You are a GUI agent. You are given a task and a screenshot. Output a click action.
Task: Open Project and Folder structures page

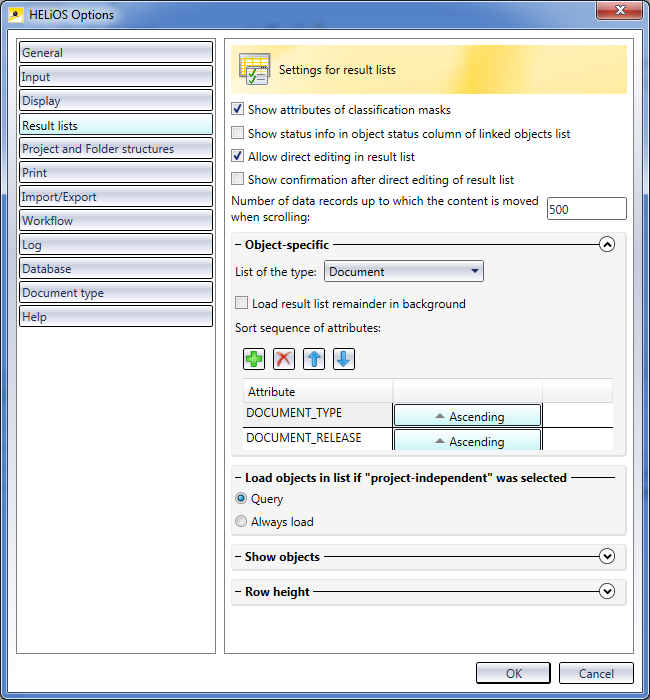[116, 148]
